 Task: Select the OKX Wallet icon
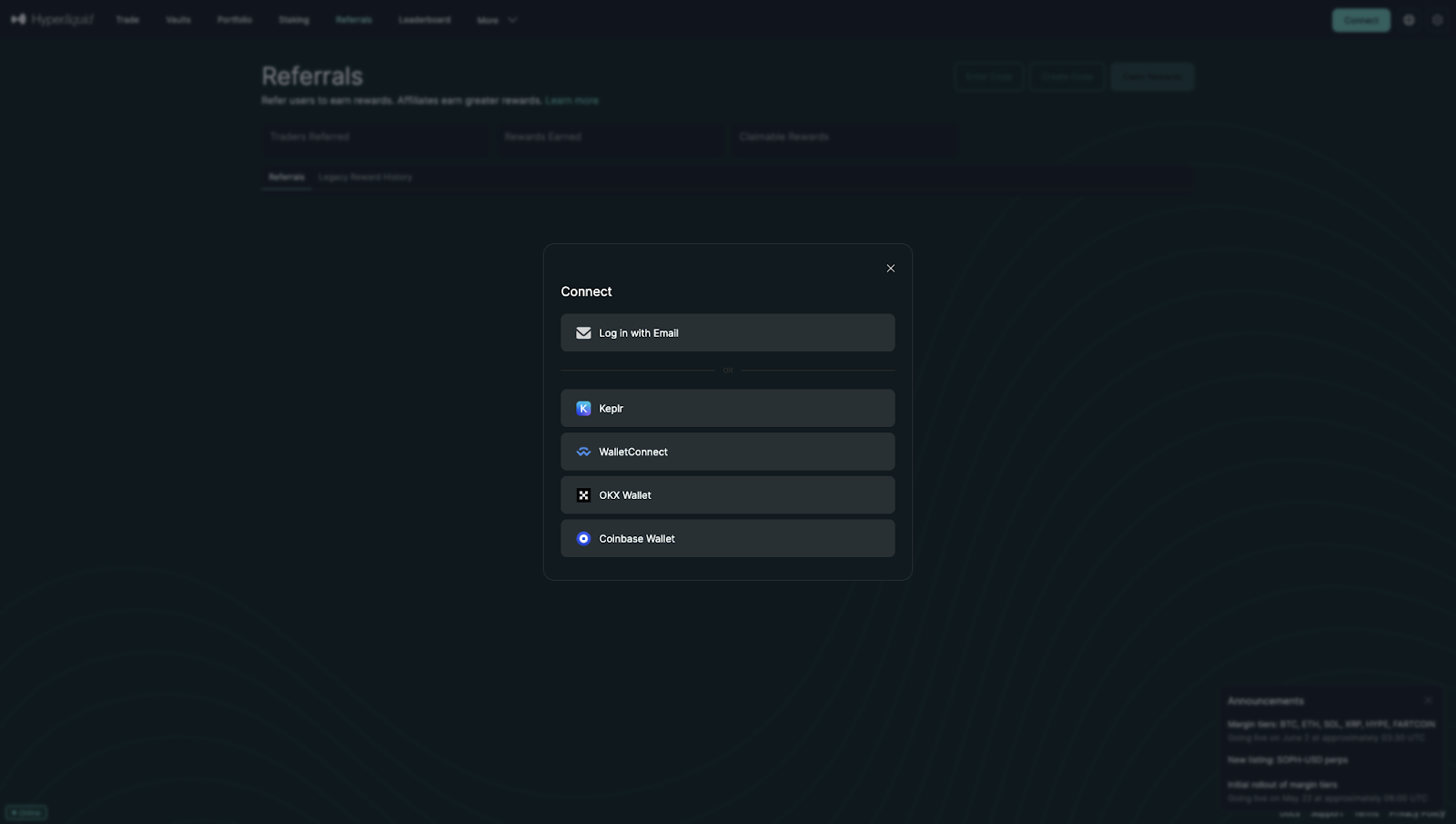[x=583, y=494]
